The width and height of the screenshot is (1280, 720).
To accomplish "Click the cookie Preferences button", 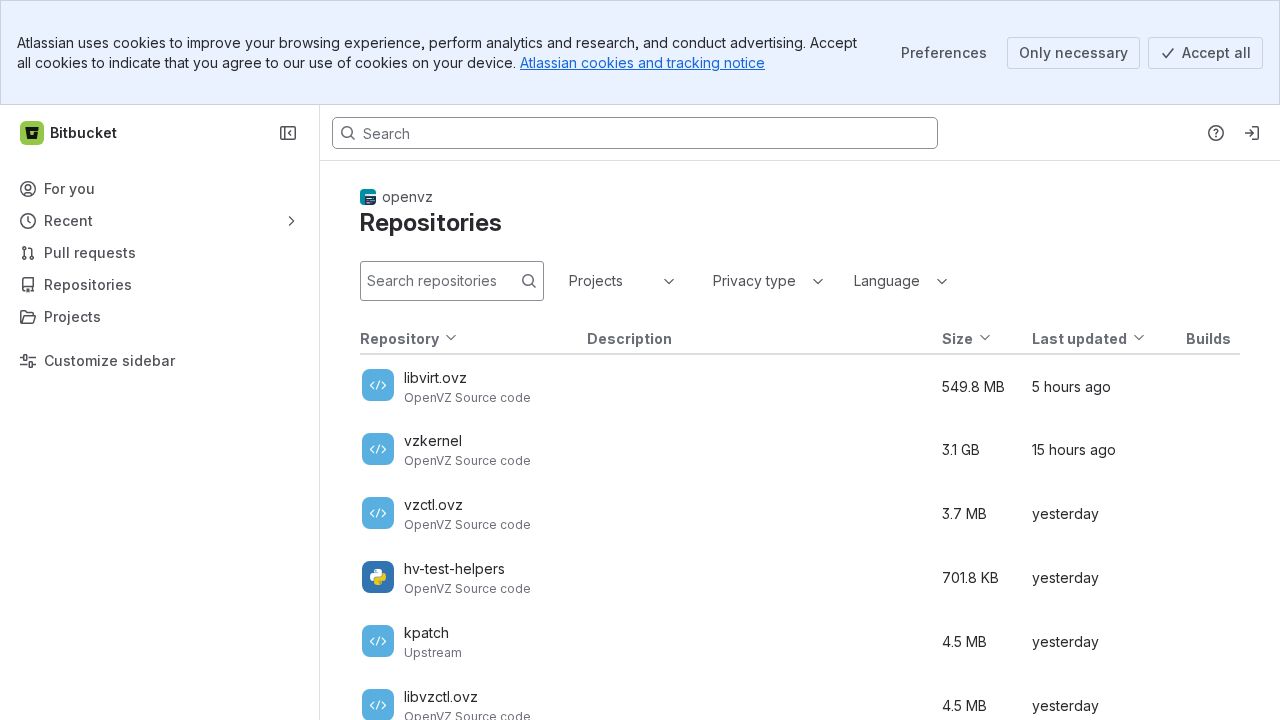I will (x=944, y=53).
